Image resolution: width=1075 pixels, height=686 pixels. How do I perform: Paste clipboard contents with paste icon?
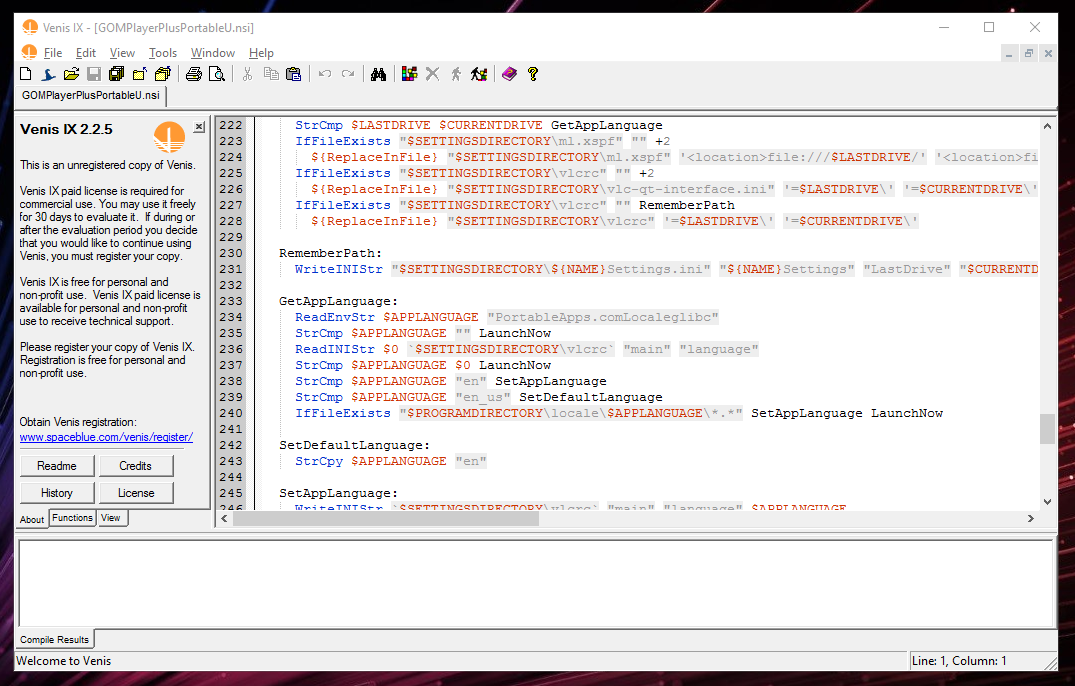pos(293,74)
